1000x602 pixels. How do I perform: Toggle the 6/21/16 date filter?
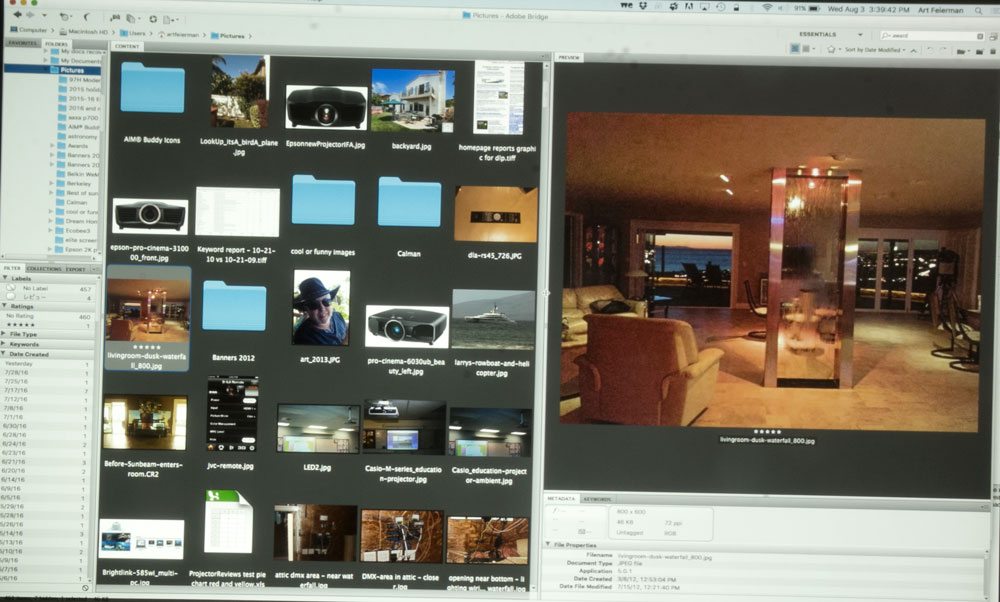tap(44, 462)
